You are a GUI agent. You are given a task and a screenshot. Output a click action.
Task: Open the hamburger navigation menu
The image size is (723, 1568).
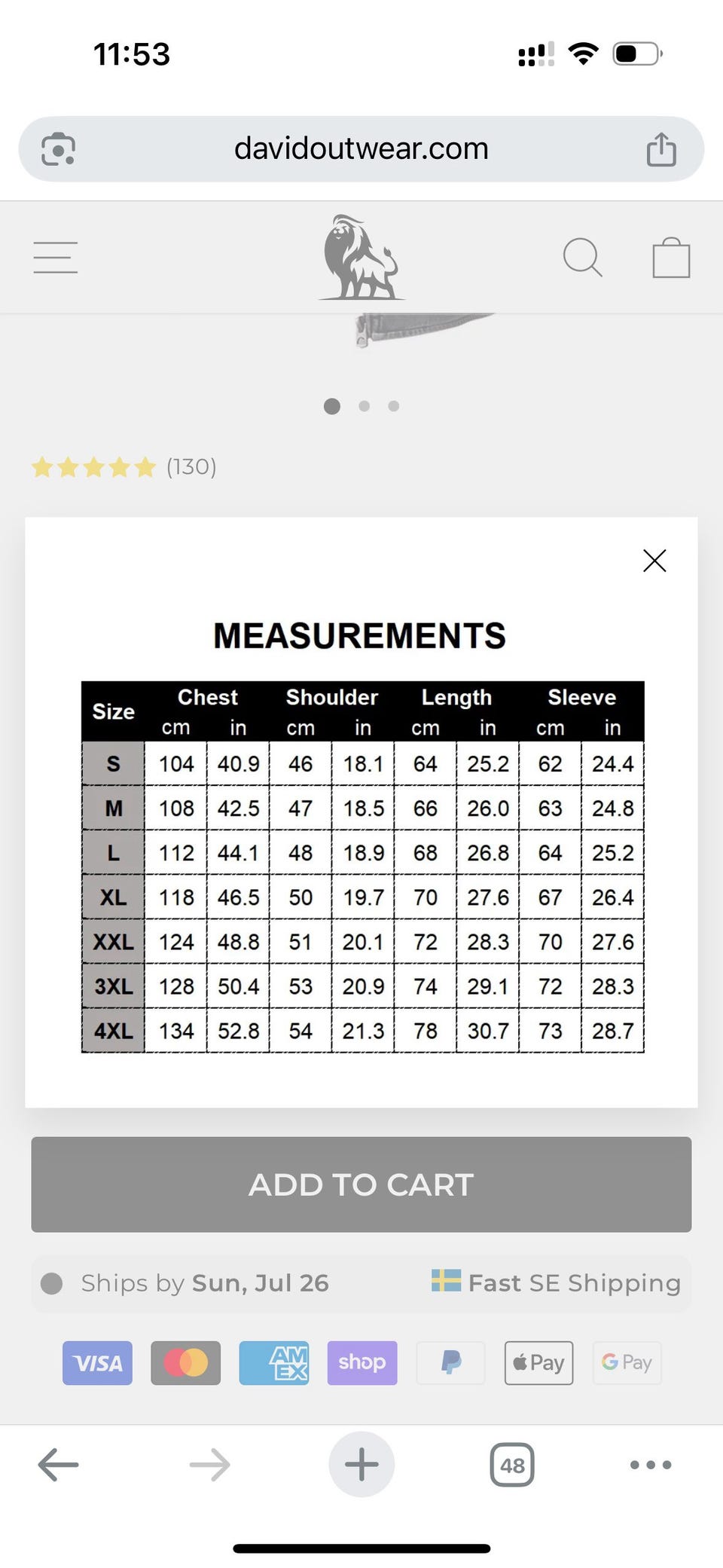(x=56, y=258)
